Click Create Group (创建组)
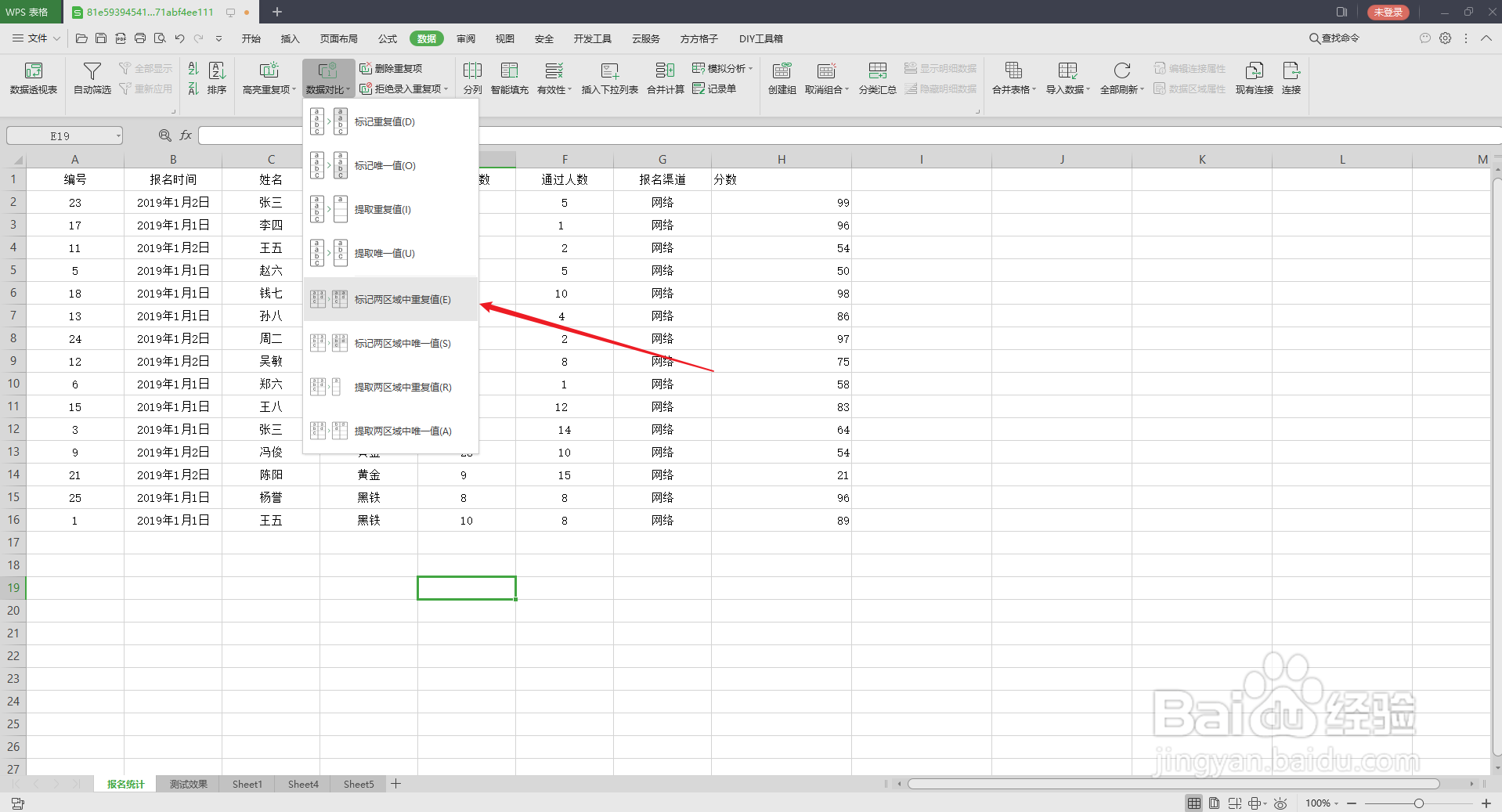Viewport: 1502px width, 812px height. tap(782, 78)
